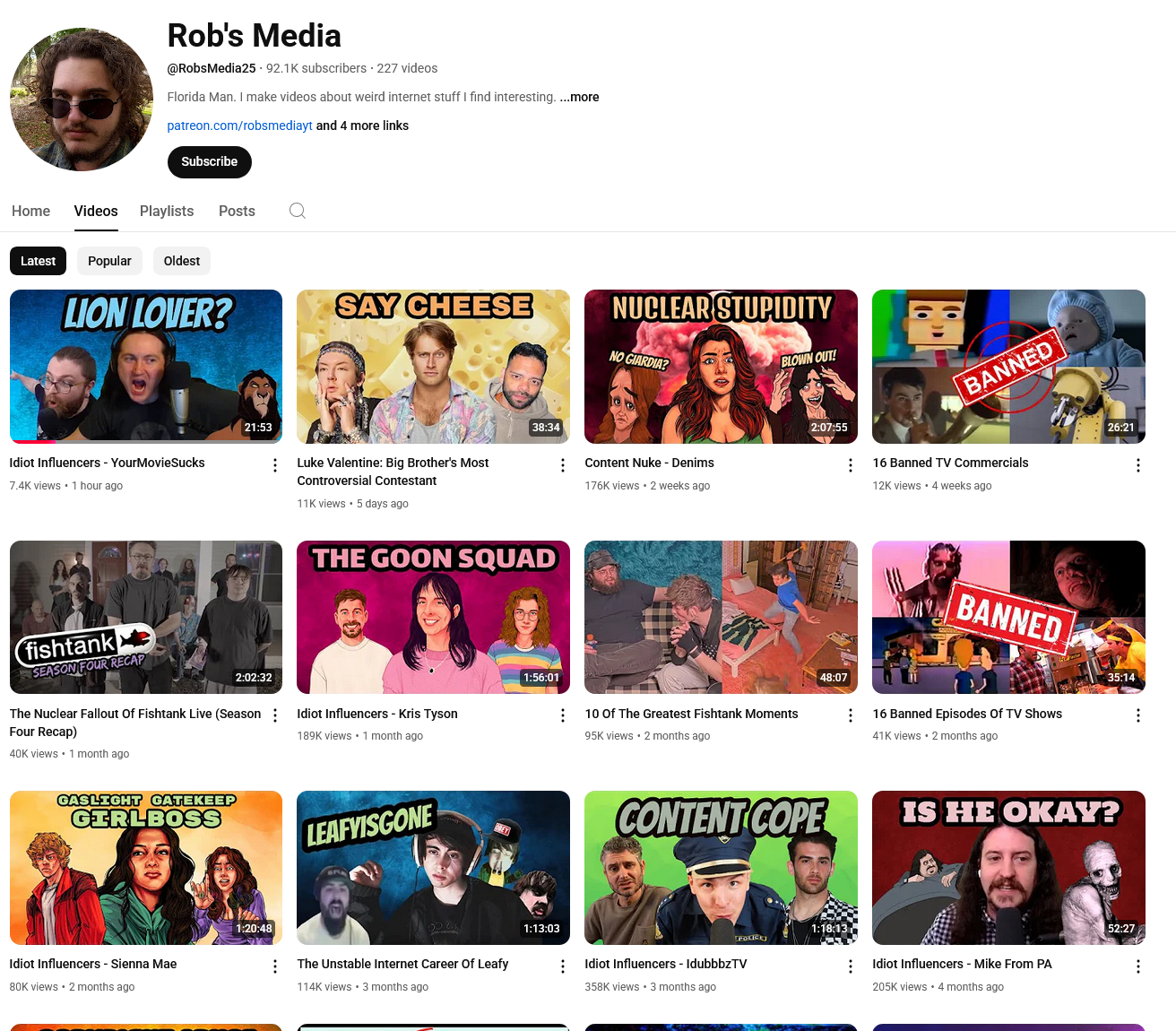The image size is (1176, 1031).
Task: Open options for 16 Banned Episodes video
Action: click(1138, 715)
